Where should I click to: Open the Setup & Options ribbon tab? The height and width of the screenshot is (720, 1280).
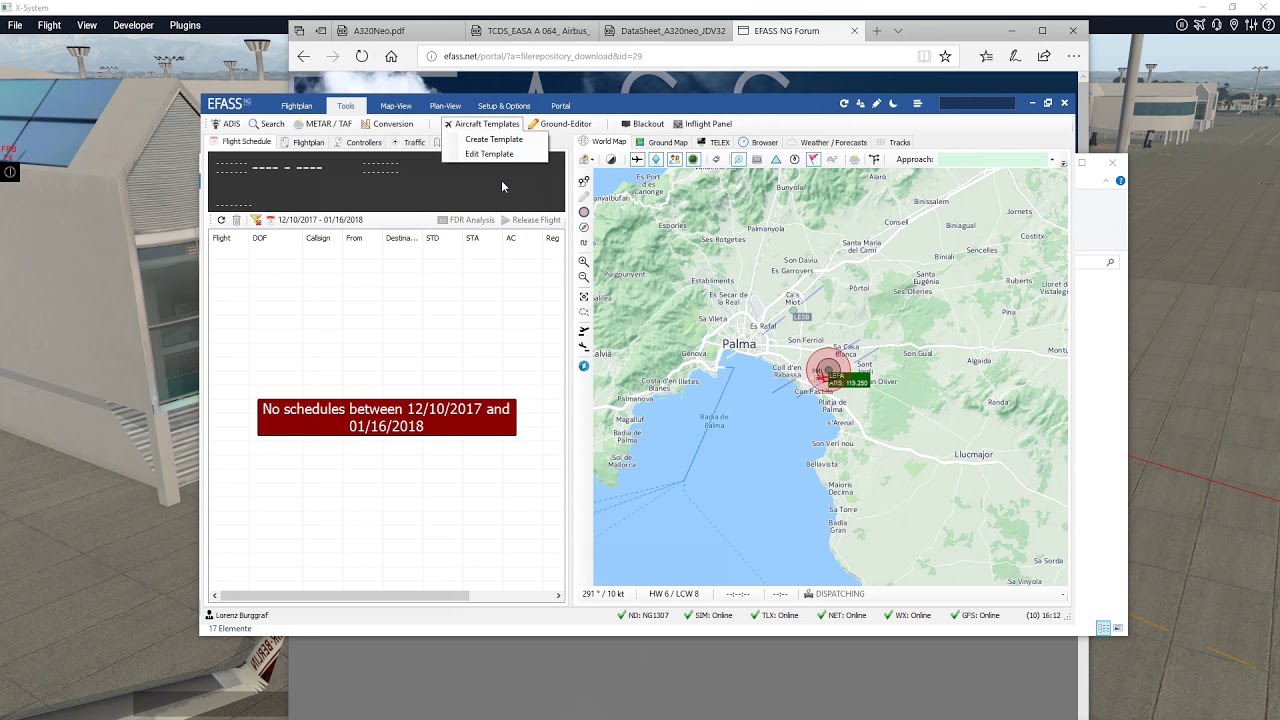click(504, 106)
